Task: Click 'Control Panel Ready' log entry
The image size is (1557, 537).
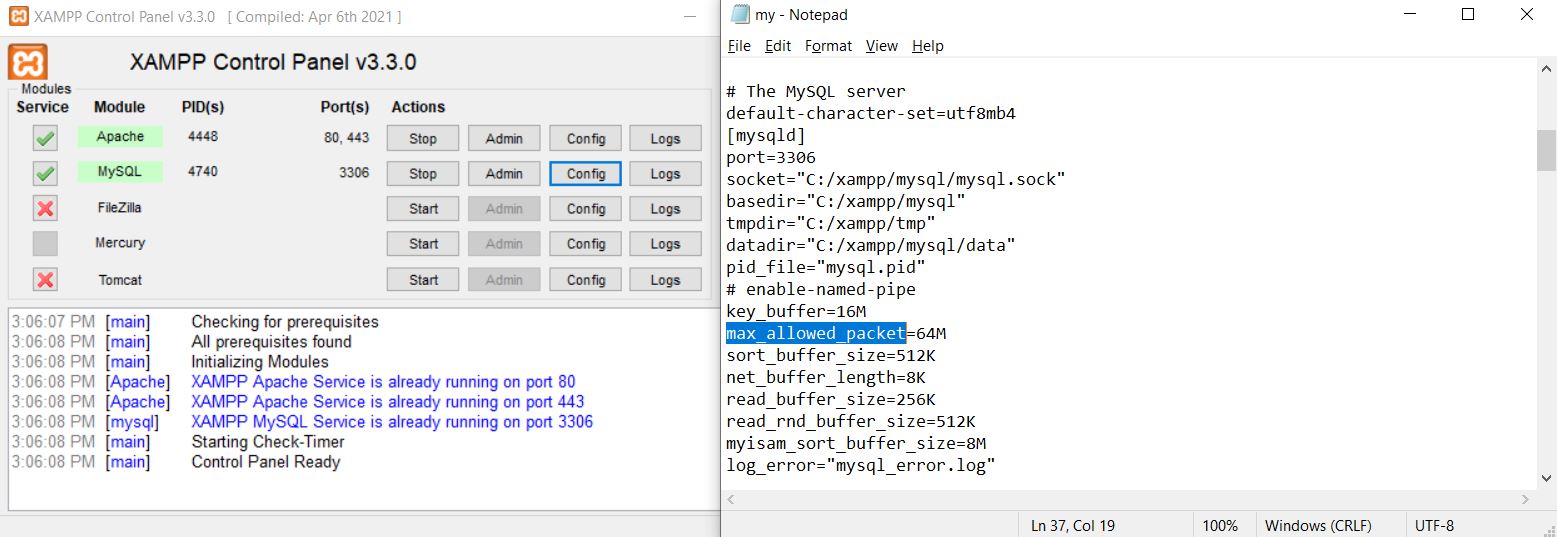Action: click(x=266, y=462)
